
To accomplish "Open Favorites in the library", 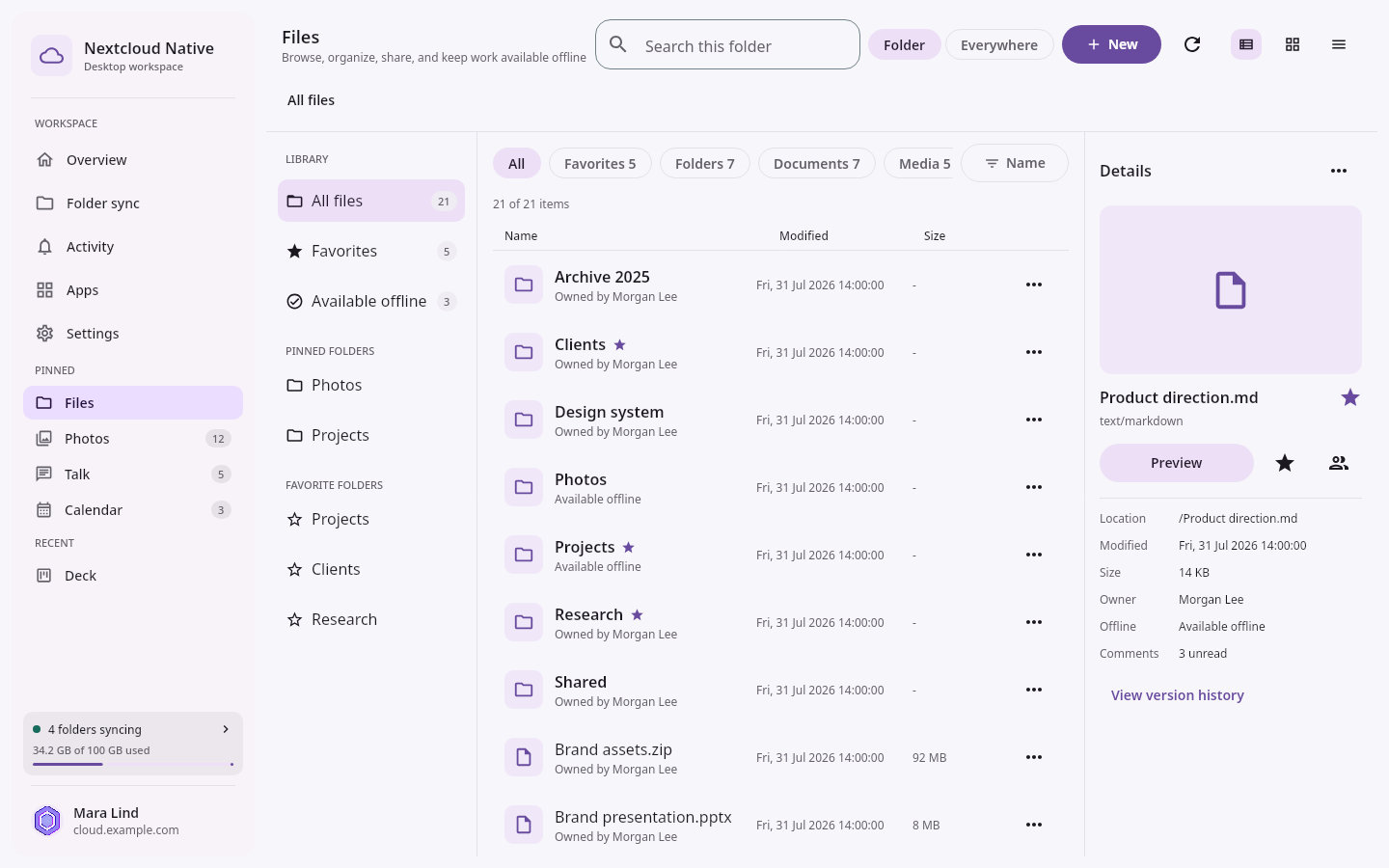I will 371,251.
